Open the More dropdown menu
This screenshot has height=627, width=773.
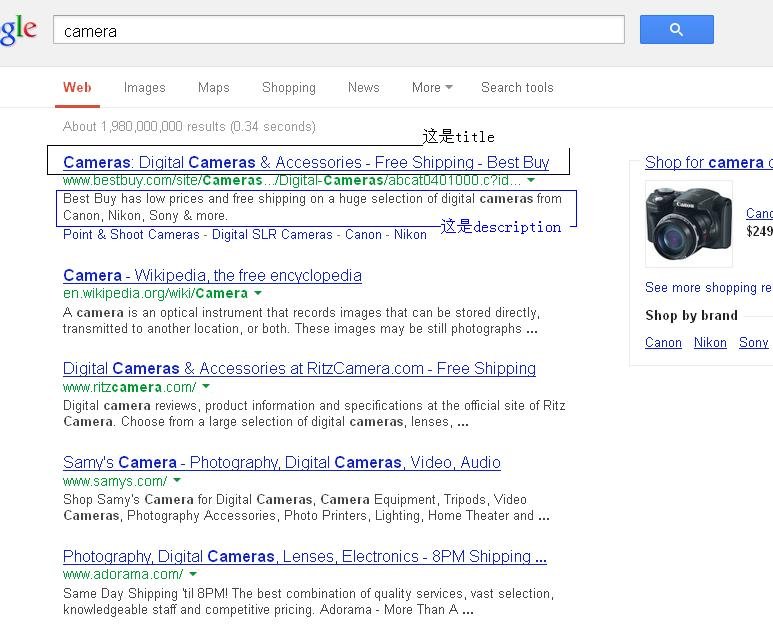point(431,88)
